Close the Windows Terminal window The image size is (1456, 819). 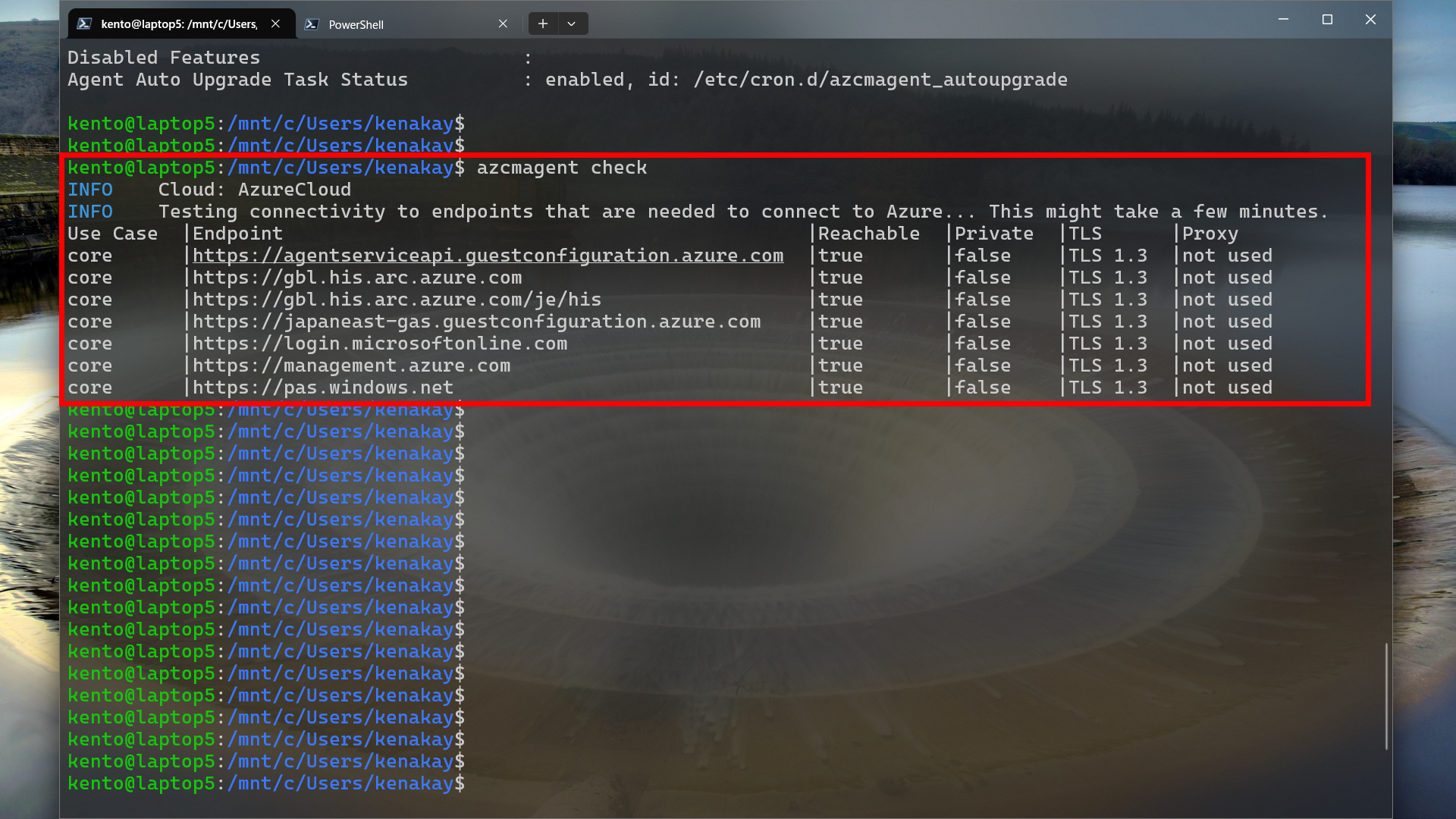point(1370,20)
